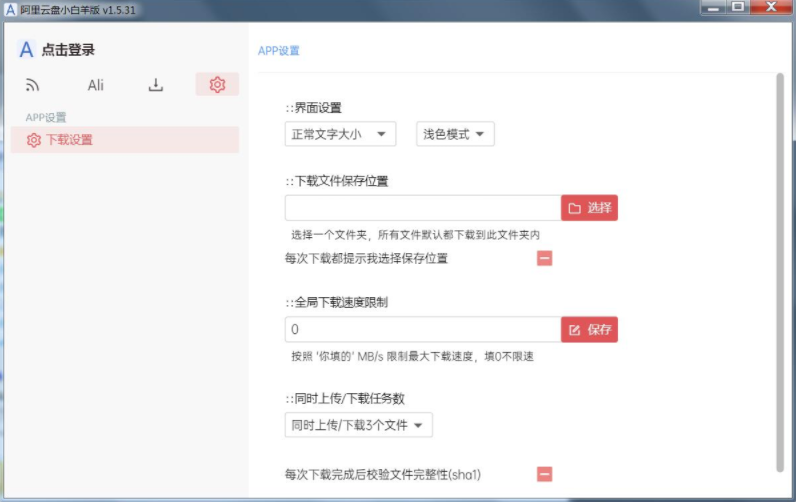Toggle sha1 file integrity check option

pos(544,474)
